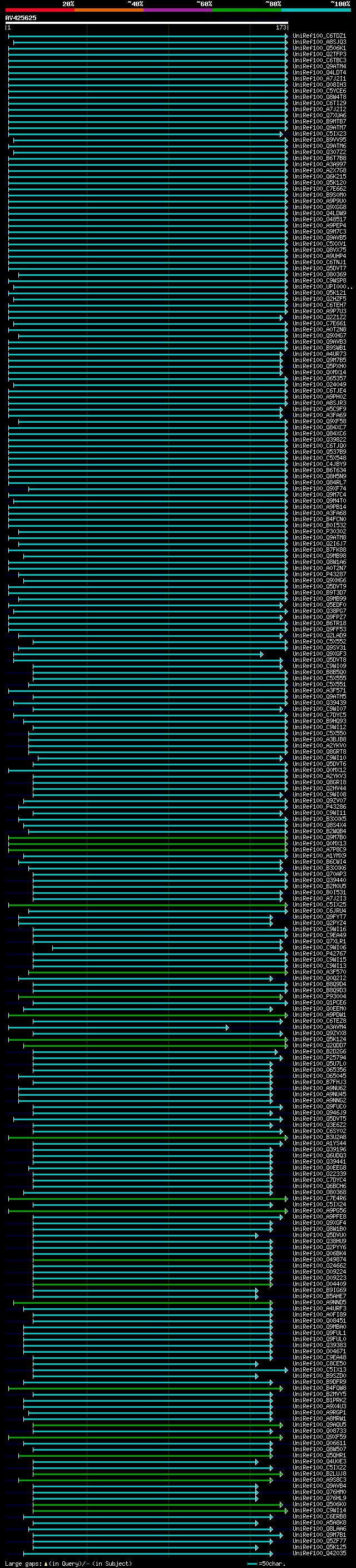The height and width of the screenshot is (1568, 356).
Task: Click the UniRef100_Q7XUA6 label
Action: tap(319, 116)
